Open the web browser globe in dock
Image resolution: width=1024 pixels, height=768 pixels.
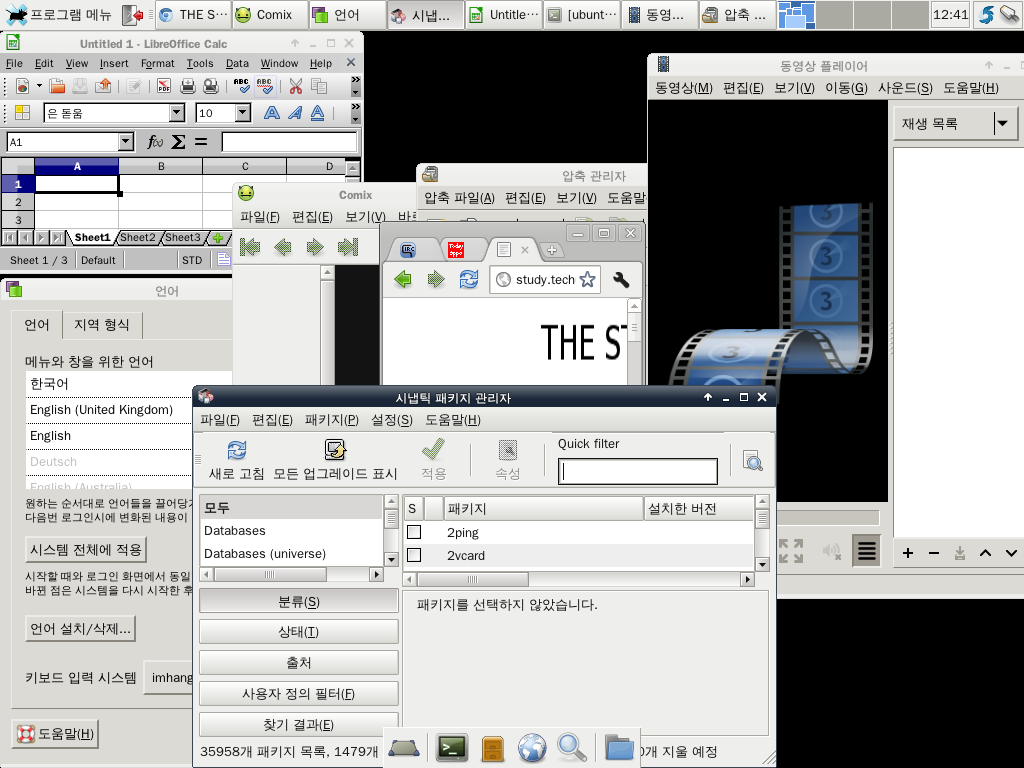[532, 747]
